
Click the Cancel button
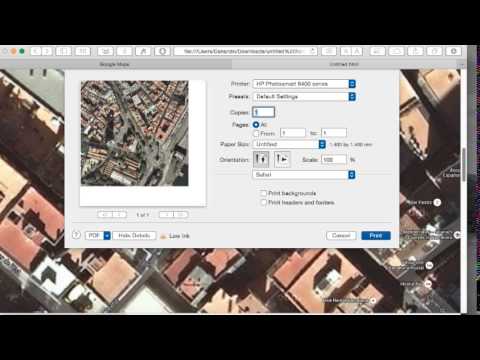(x=341, y=235)
